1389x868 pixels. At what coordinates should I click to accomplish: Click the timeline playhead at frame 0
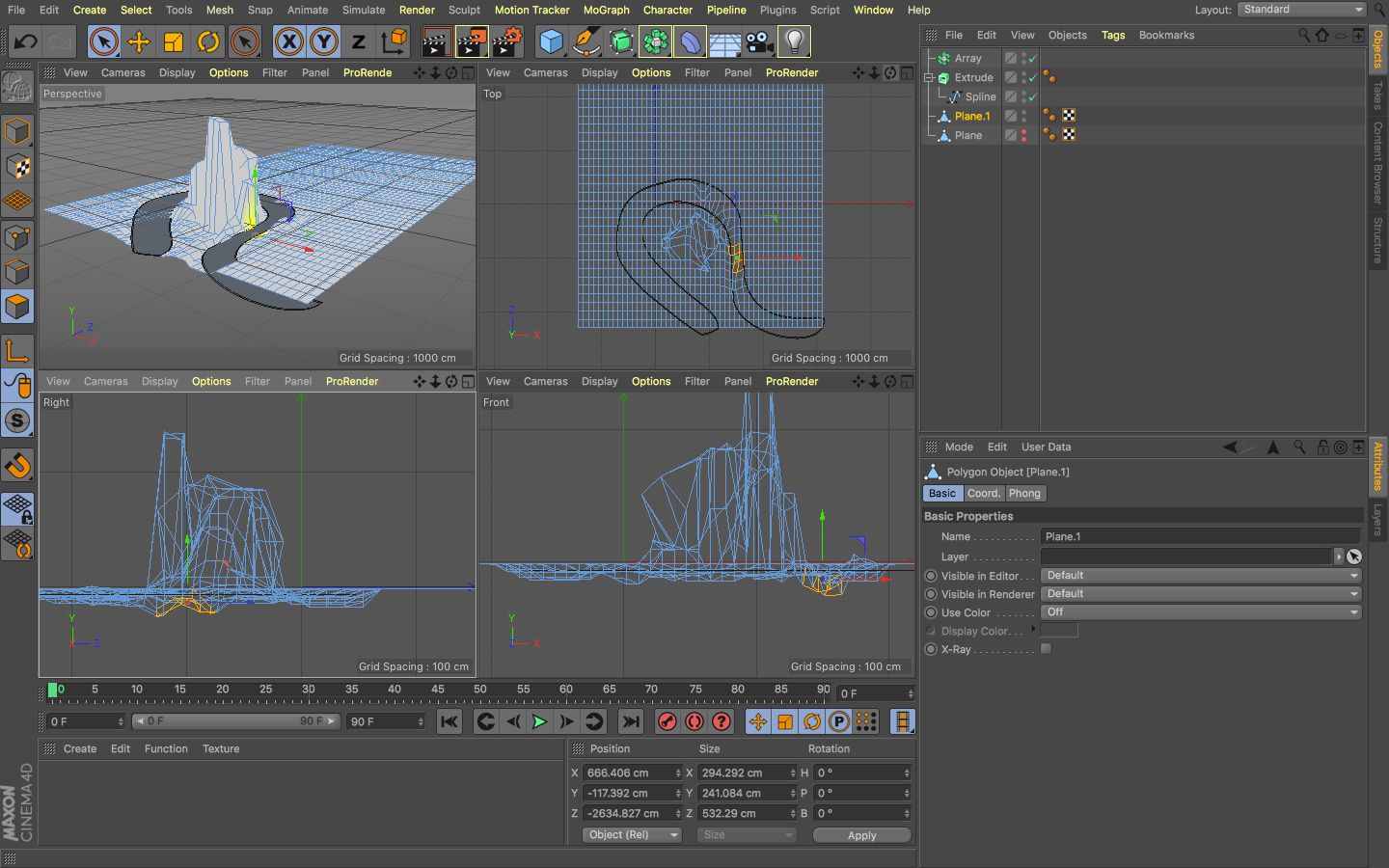coord(53,690)
